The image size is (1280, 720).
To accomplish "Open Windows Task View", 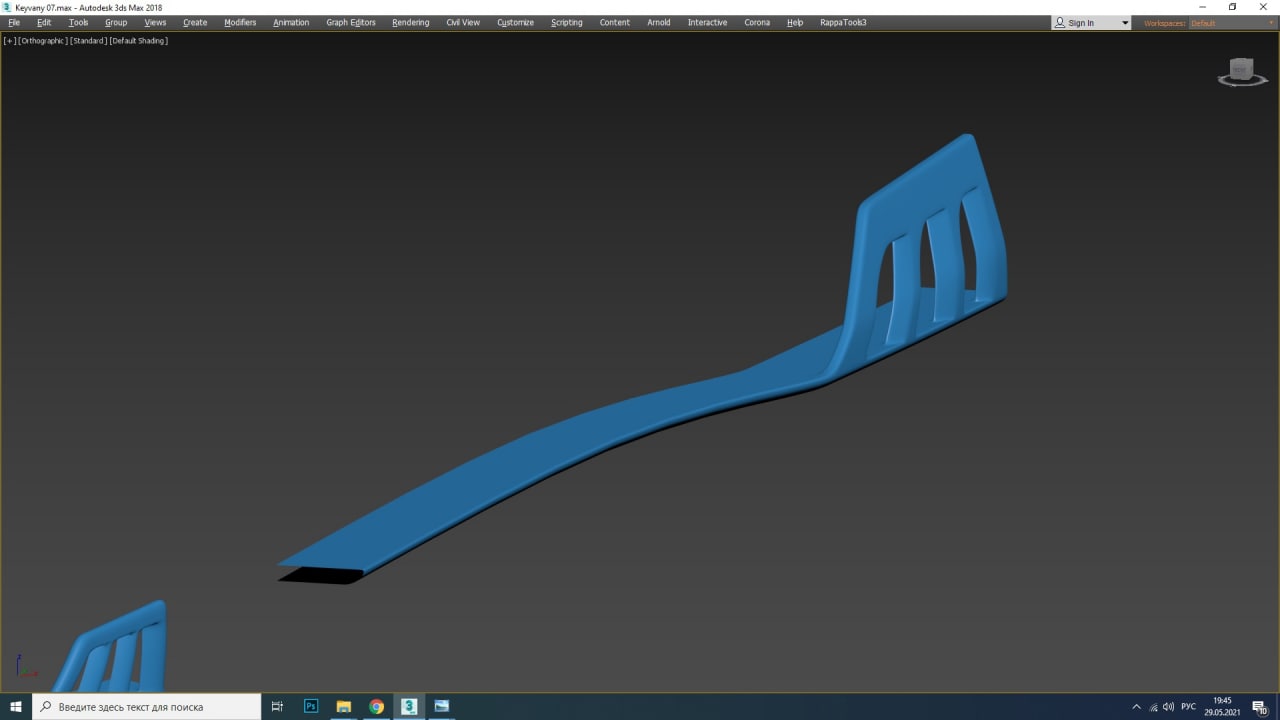I will (278, 706).
